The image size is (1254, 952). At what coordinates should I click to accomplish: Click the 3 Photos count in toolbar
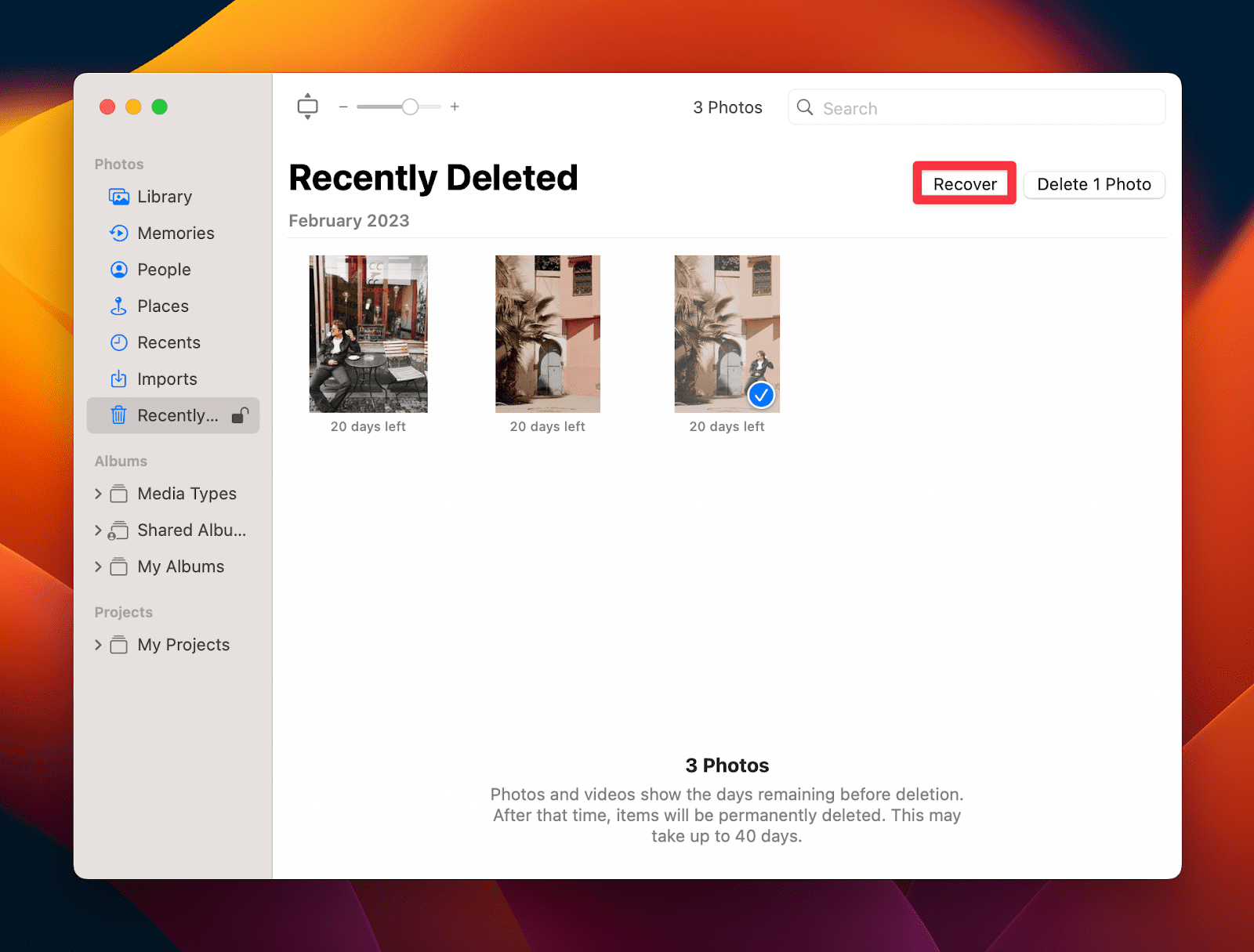[x=727, y=107]
